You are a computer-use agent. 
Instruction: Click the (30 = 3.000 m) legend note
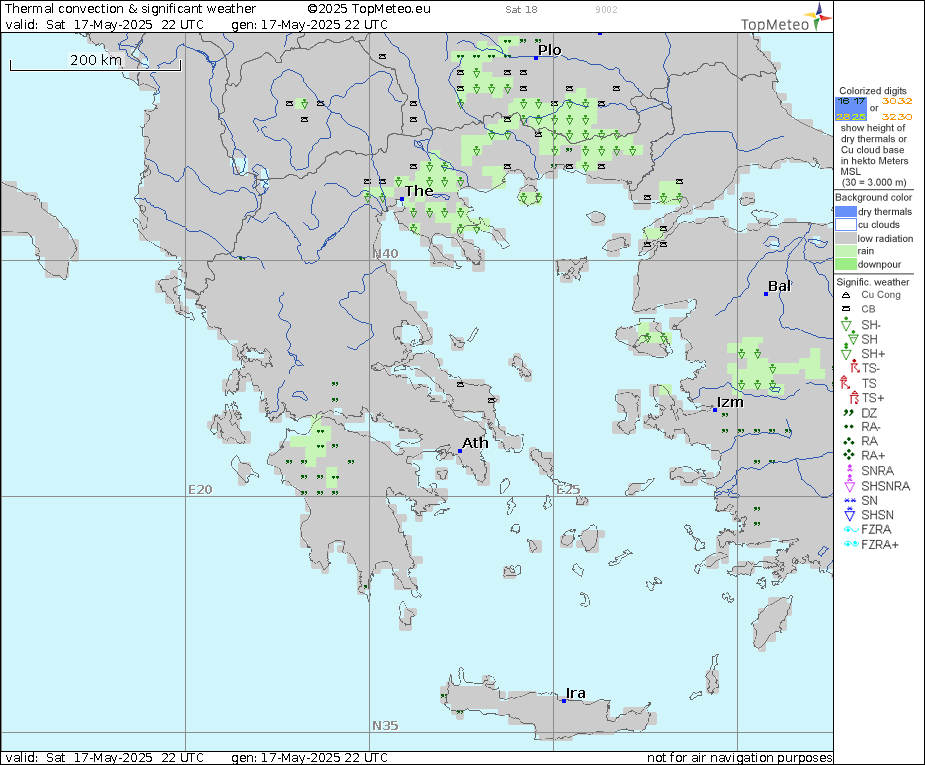point(874,182)
